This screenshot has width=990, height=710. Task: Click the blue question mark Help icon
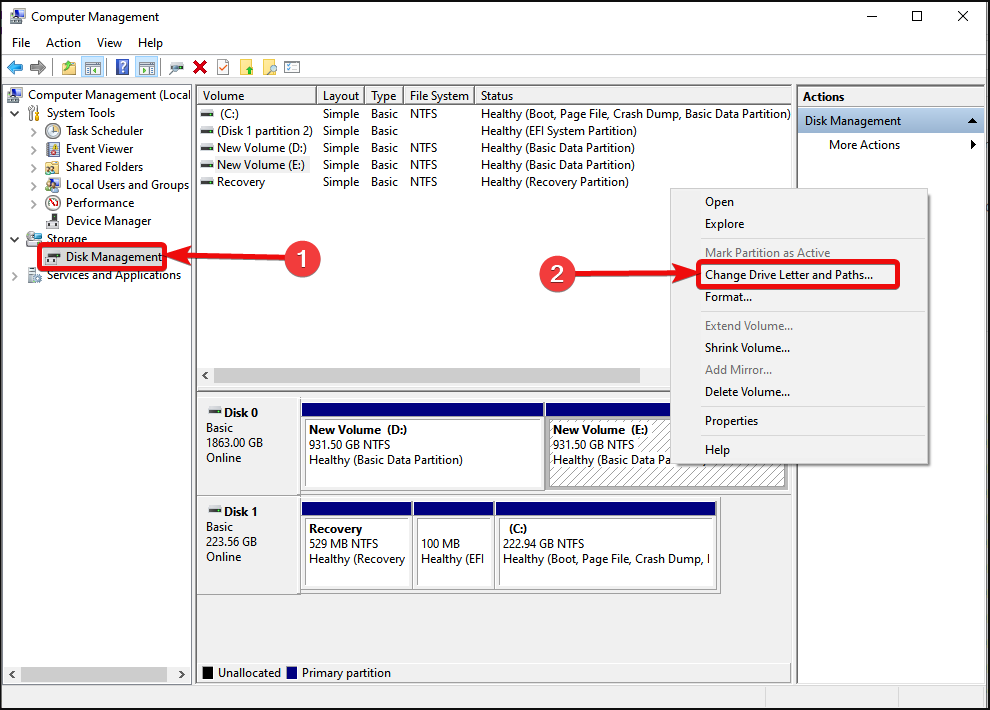click(x=122, y=67)
